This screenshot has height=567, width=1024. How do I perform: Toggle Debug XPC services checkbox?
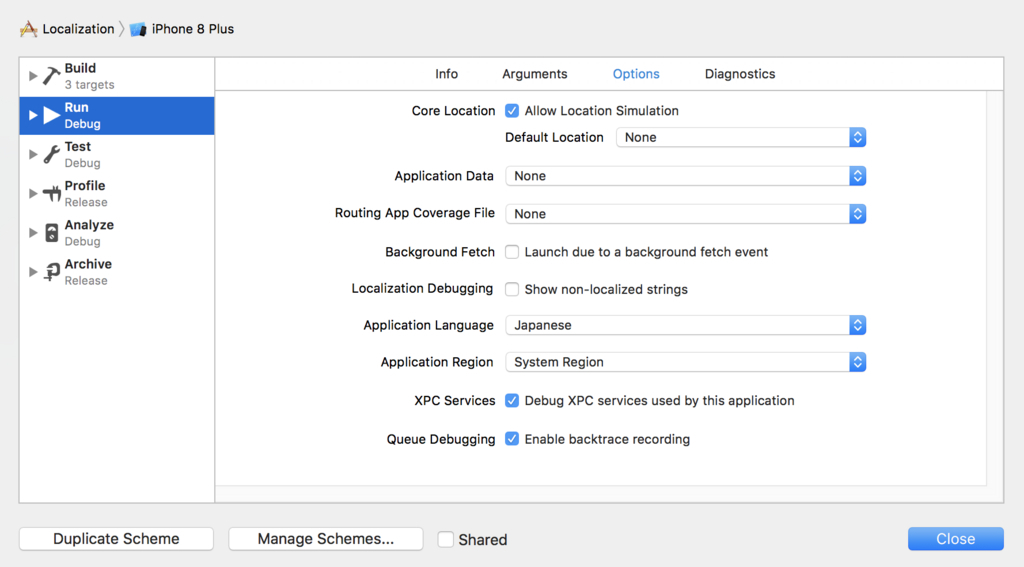click(x=512, y=400)
